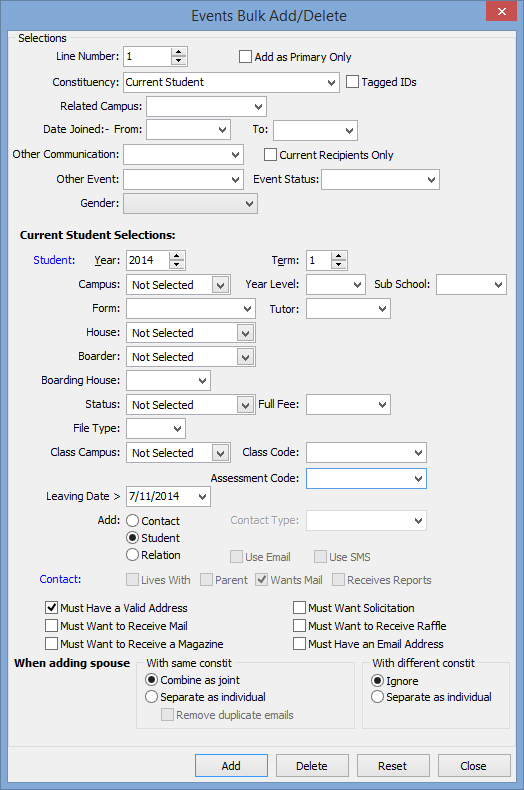Select Ignore under different constit
Screen dimensions: 524x790
point(377,681)
